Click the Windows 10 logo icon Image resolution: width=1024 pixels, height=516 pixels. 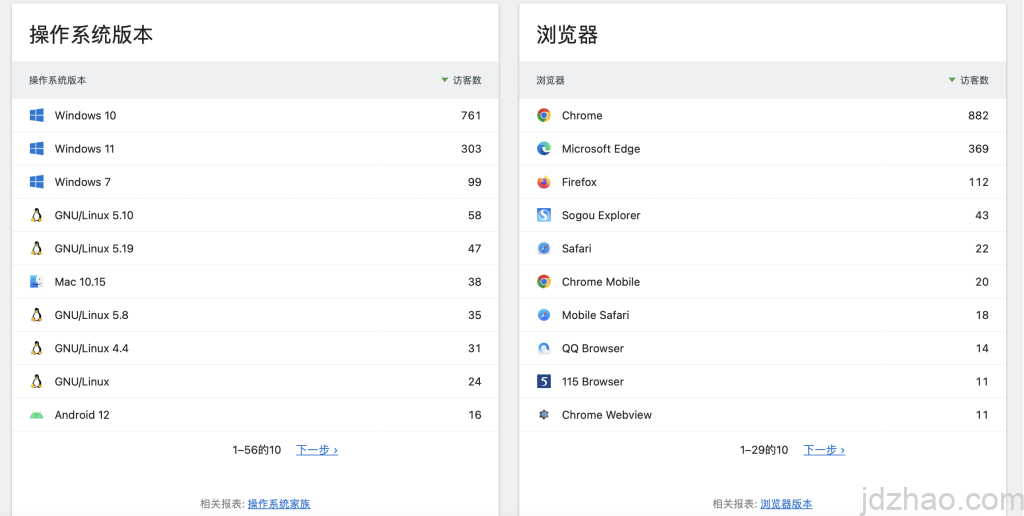coord(37,116)
